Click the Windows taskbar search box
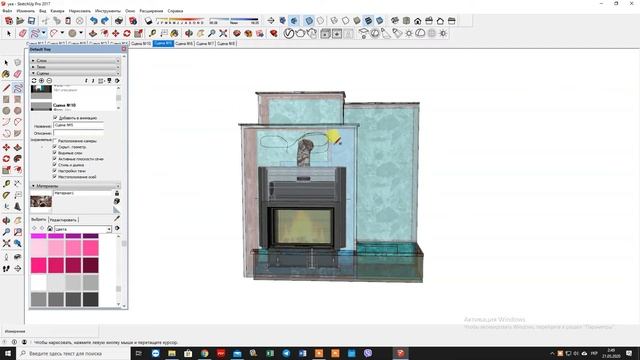Image resolution: width=640 pixels, height=360 pixels. click(x=73, y=353)
